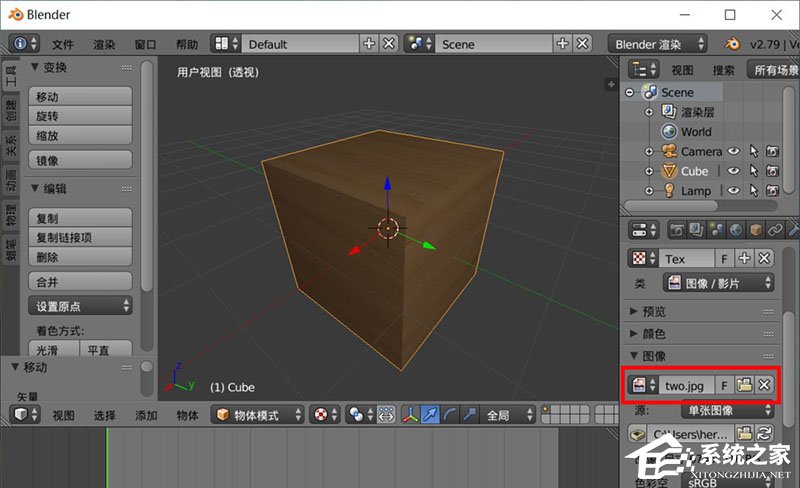Image resolution: width=800 pixels, height=488 pixels.
Task: Open the 全局 transform orientation dropdown
Action: pos(507,414)
